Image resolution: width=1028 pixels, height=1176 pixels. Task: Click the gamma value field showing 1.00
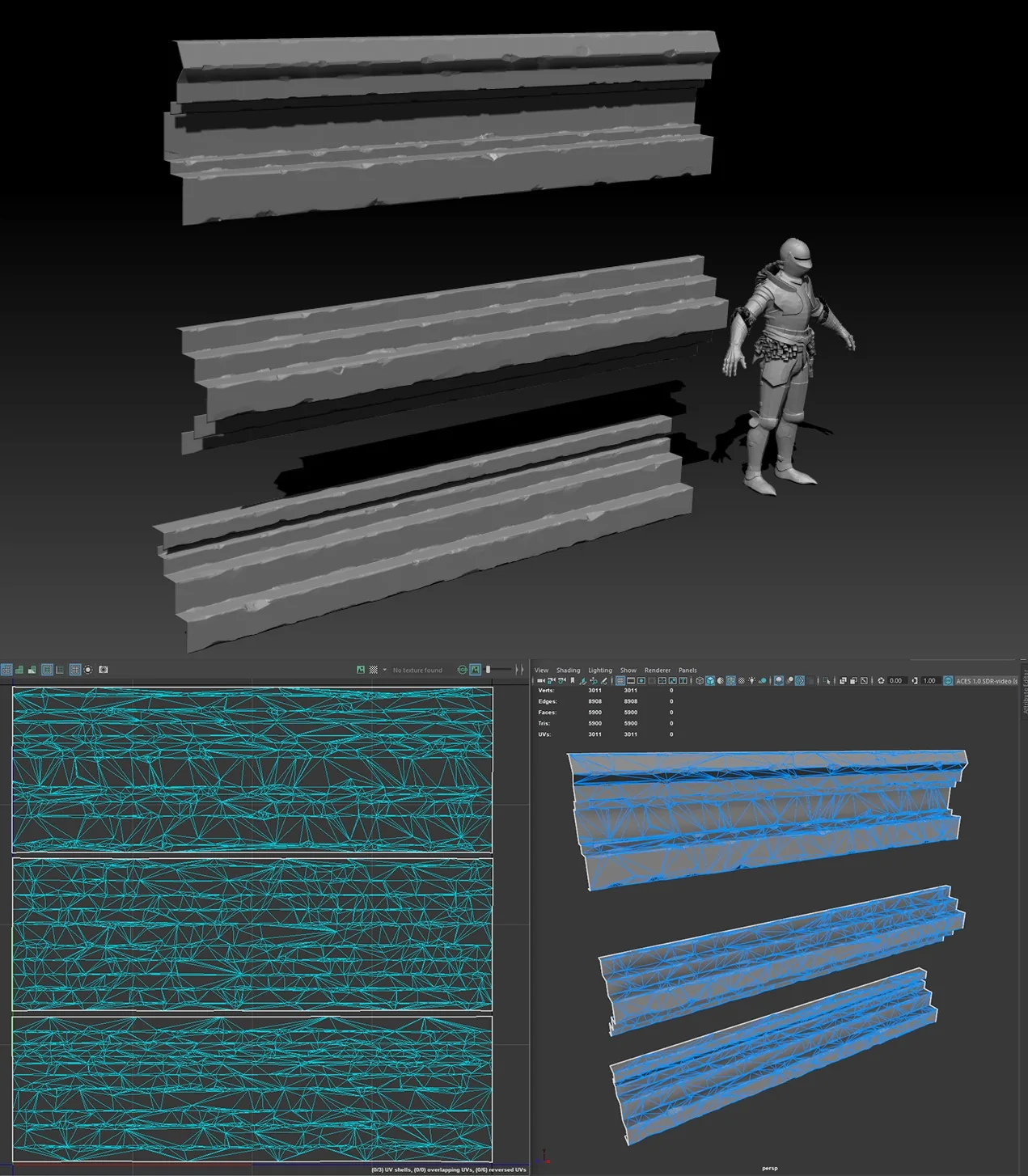(x=929, y=681)
